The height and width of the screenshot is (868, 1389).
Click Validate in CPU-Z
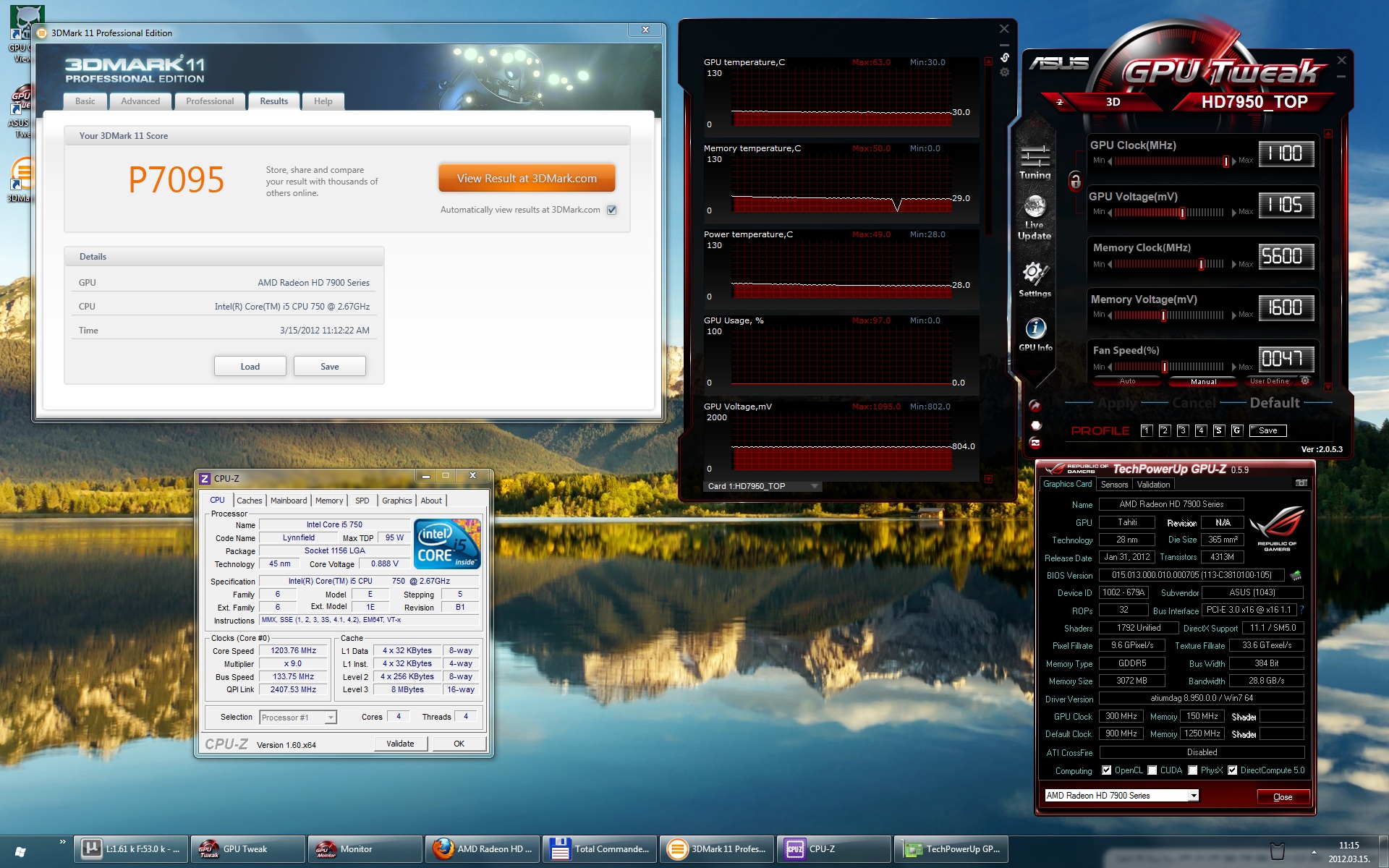coord(401,744)
